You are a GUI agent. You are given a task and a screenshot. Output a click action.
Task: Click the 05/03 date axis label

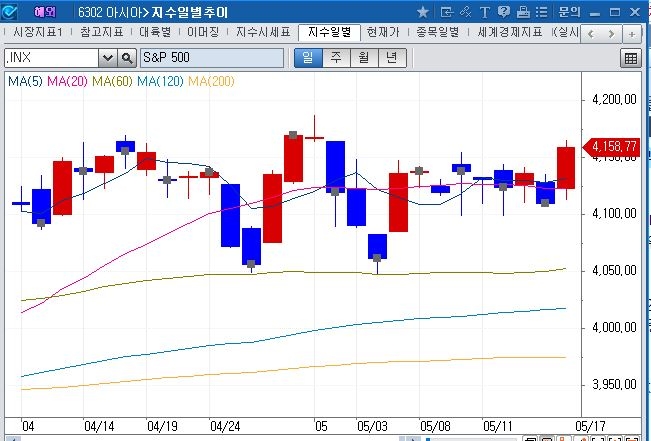372,426
